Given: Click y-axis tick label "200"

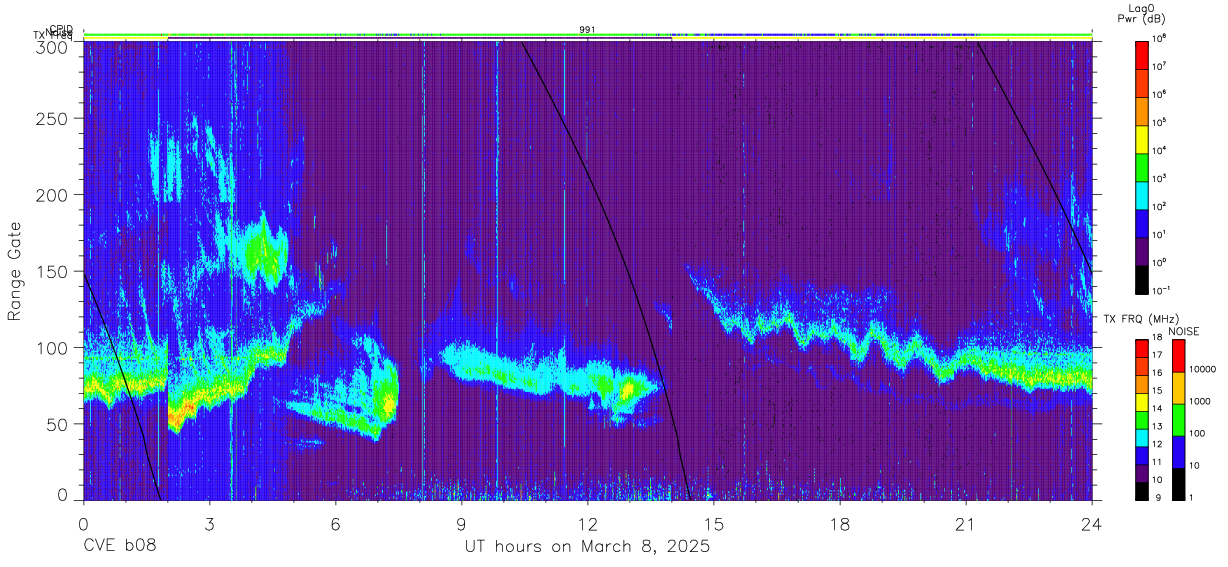Looking at the screenshot, I should tap(54, 195).
